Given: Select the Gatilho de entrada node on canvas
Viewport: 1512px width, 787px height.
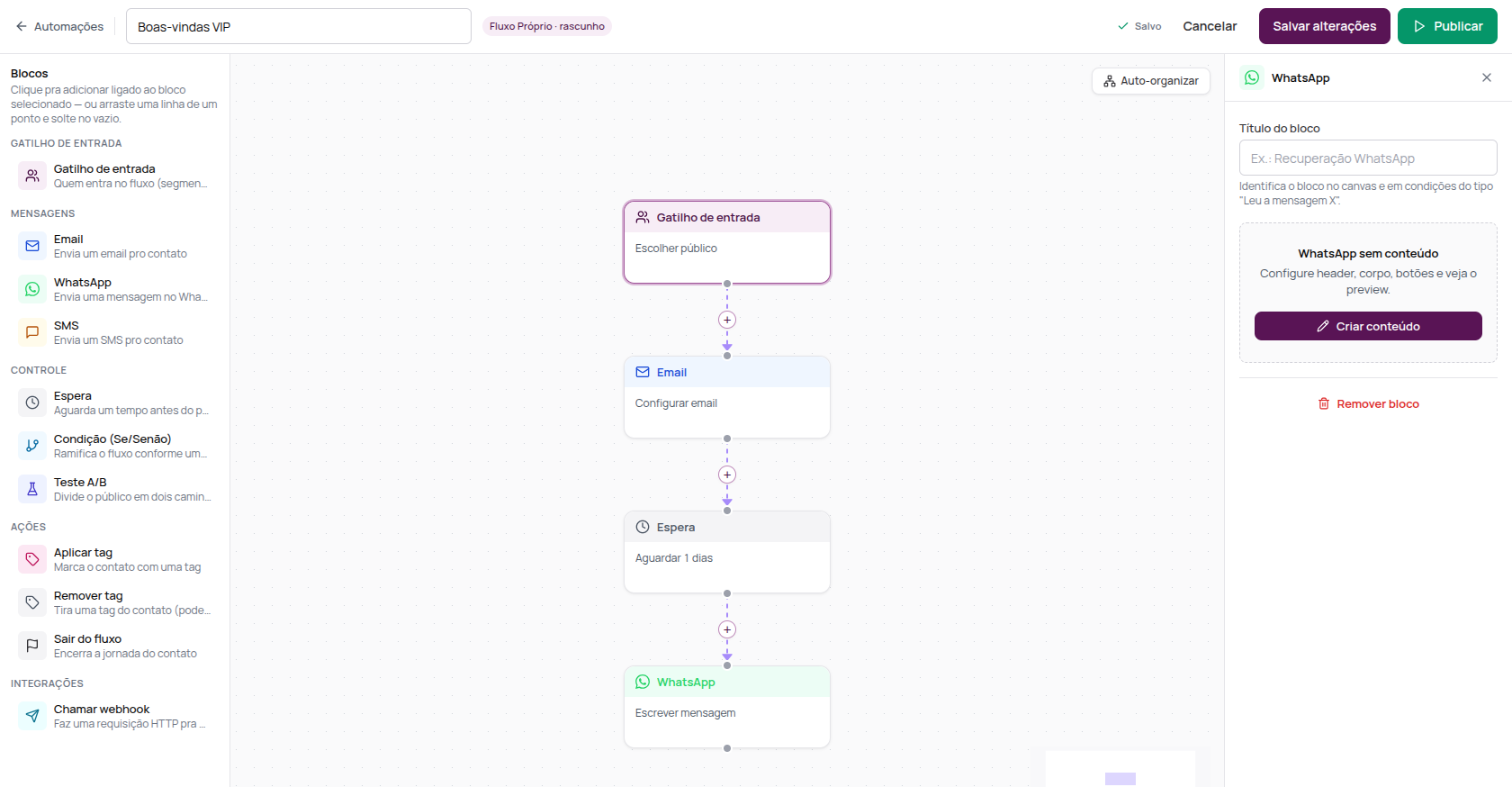Looking at the screenshot, I should coord(727,242).
